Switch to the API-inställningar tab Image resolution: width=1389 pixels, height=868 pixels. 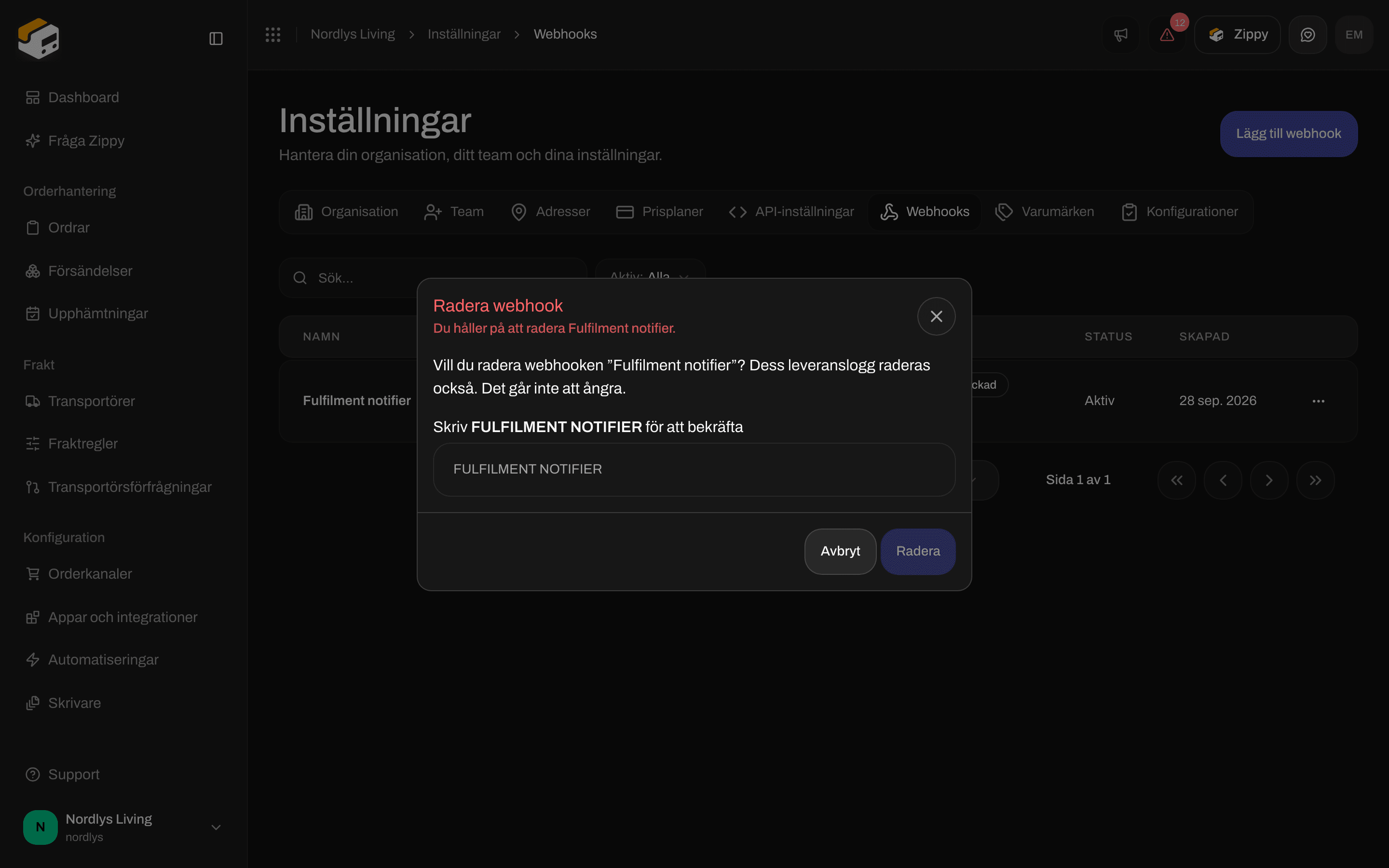791,212
